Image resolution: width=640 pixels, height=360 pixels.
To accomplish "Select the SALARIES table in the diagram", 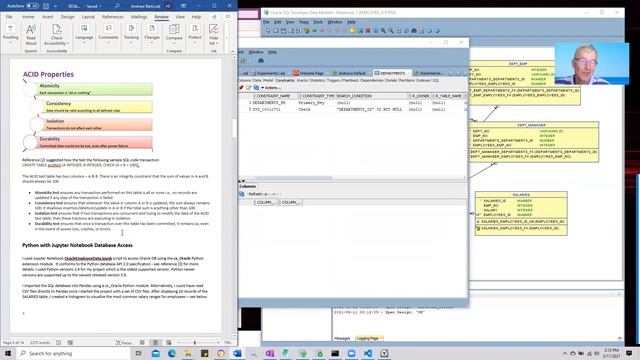I will pos(521,213).
